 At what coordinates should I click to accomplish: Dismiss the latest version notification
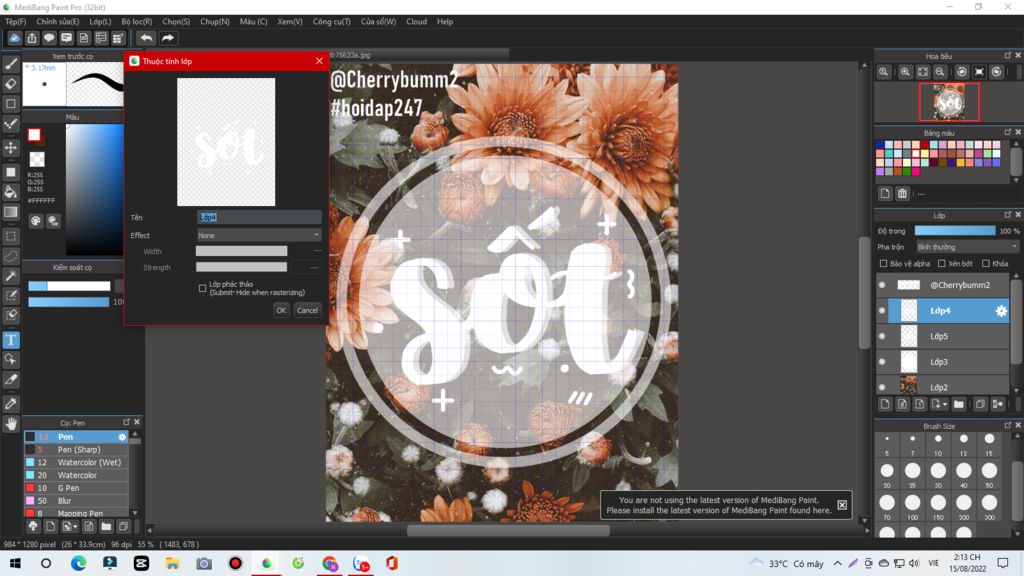click(x=842, y=505)
